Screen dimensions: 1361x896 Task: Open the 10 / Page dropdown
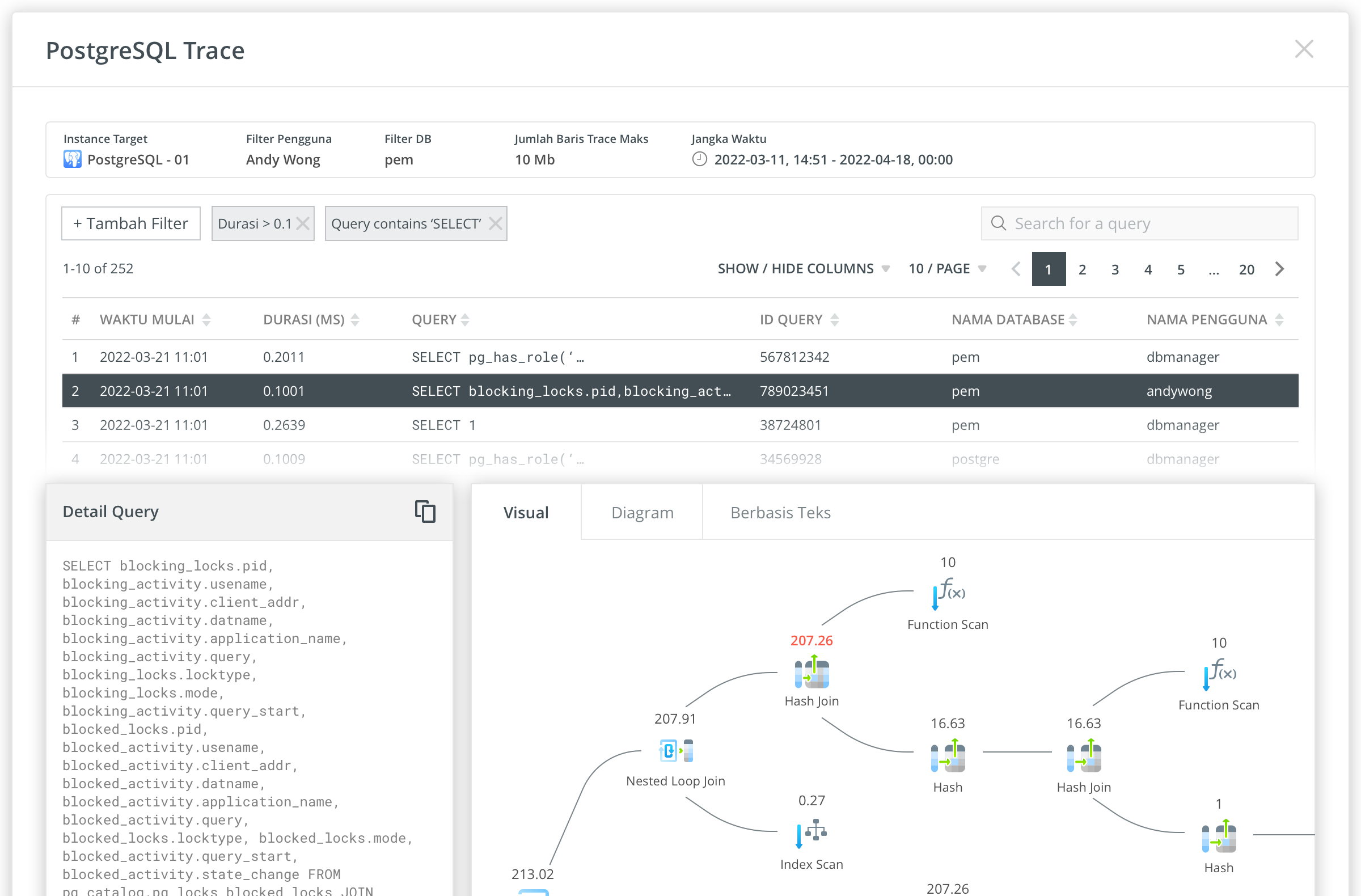(x=947, y=269)
